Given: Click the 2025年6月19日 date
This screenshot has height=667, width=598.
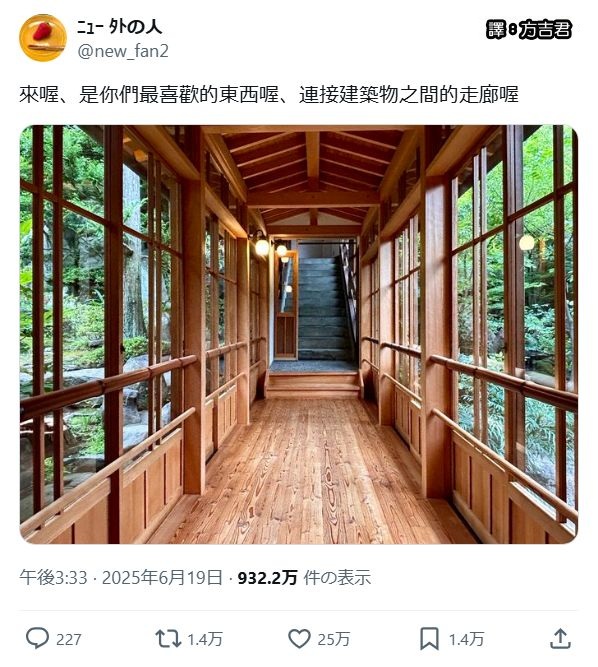Looking at the screenshot, I should point(162,578).
